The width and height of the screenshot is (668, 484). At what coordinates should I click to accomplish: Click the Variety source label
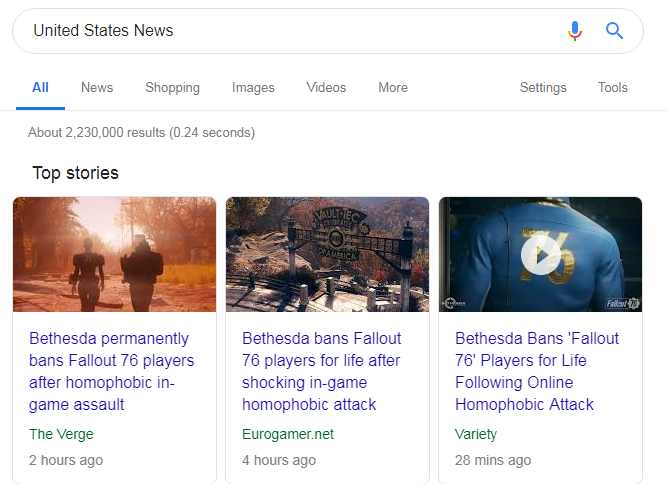tap(476, 434)
